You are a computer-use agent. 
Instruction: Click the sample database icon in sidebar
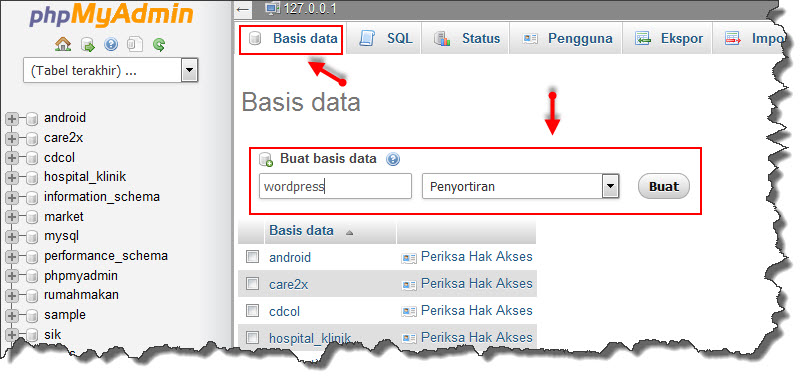[32, 316]
